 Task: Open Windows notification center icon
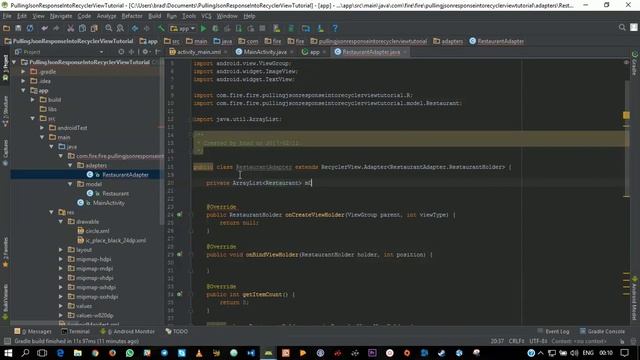coord(624,353)
